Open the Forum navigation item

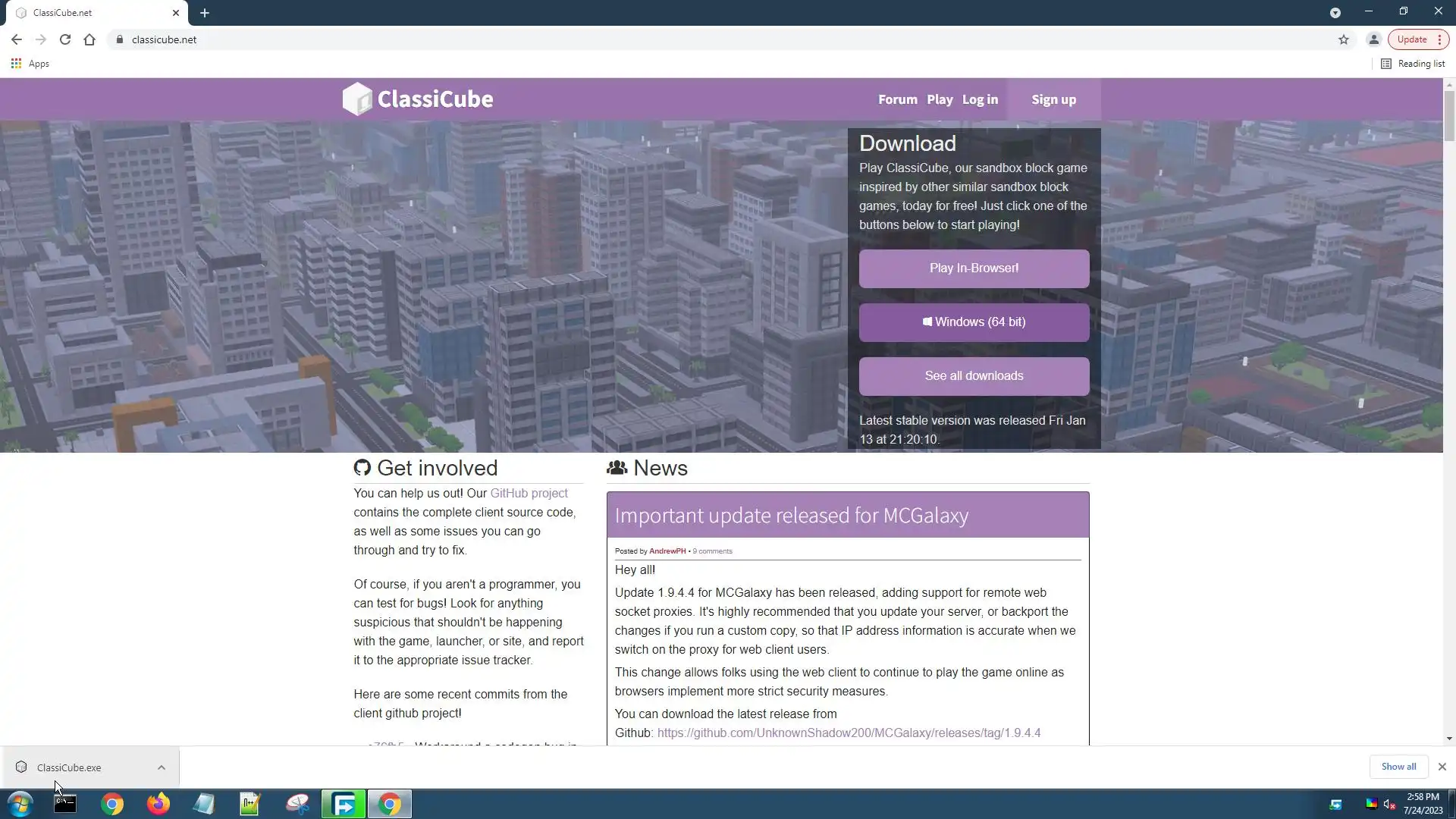tap(897, 99)
